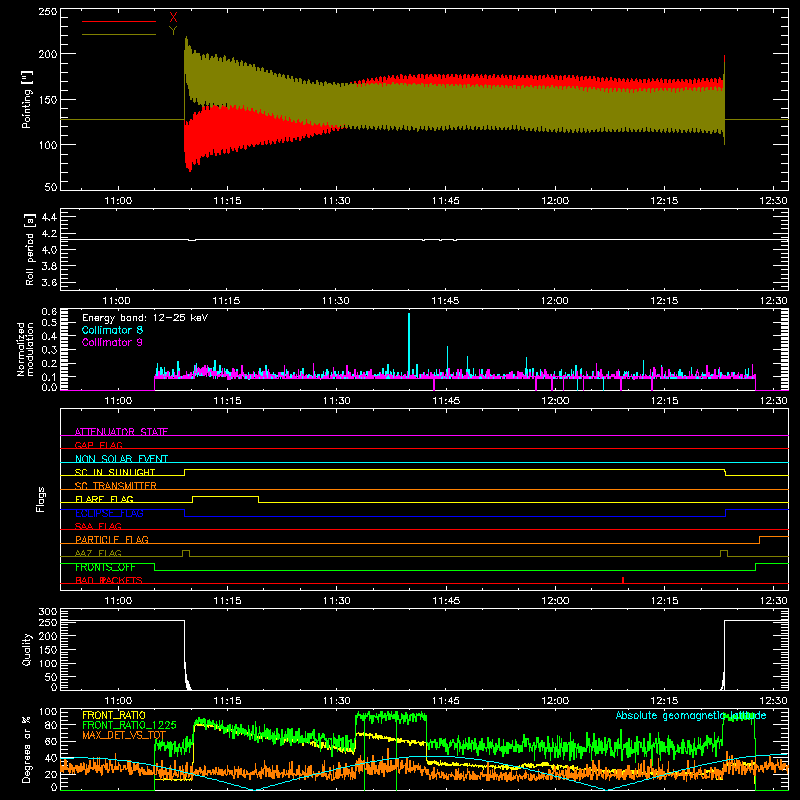800x800 pixels.
Task: Click the 250 tick on the pointing axis
Action: [47, 12]
